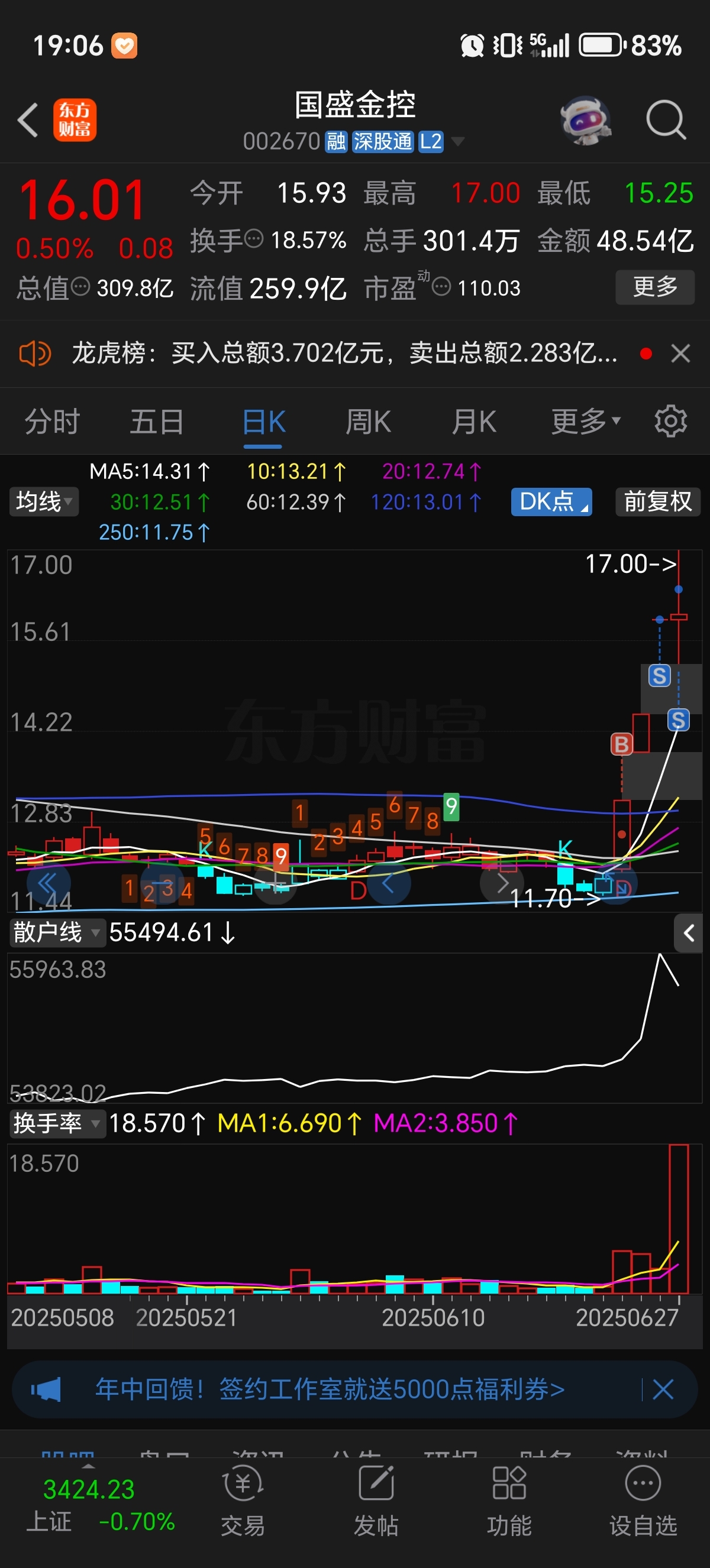This screenshot has height=1568, width=710.
Task: Tap the 散户线 peak on line chart
Action: tap(660, 955)
